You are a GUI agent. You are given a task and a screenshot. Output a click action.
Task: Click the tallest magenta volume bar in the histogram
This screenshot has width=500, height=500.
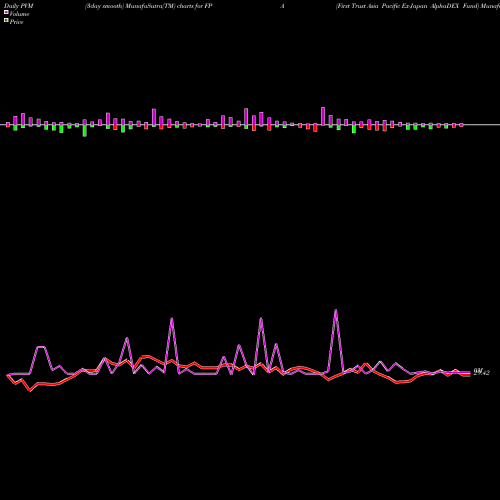323,116
